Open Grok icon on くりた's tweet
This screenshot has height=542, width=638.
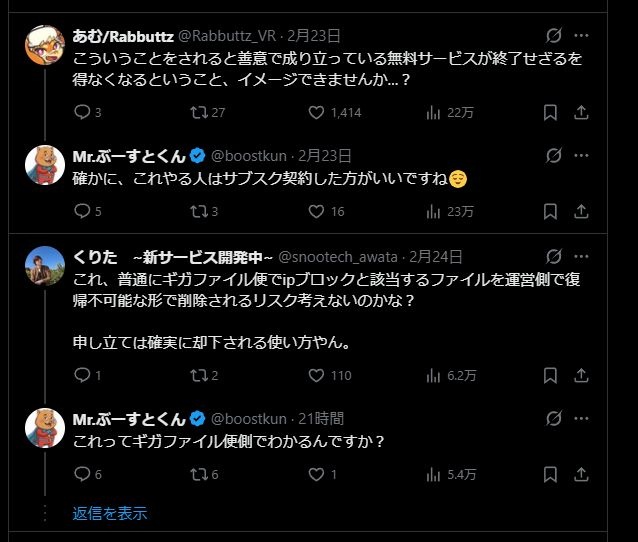pos(553,257)
